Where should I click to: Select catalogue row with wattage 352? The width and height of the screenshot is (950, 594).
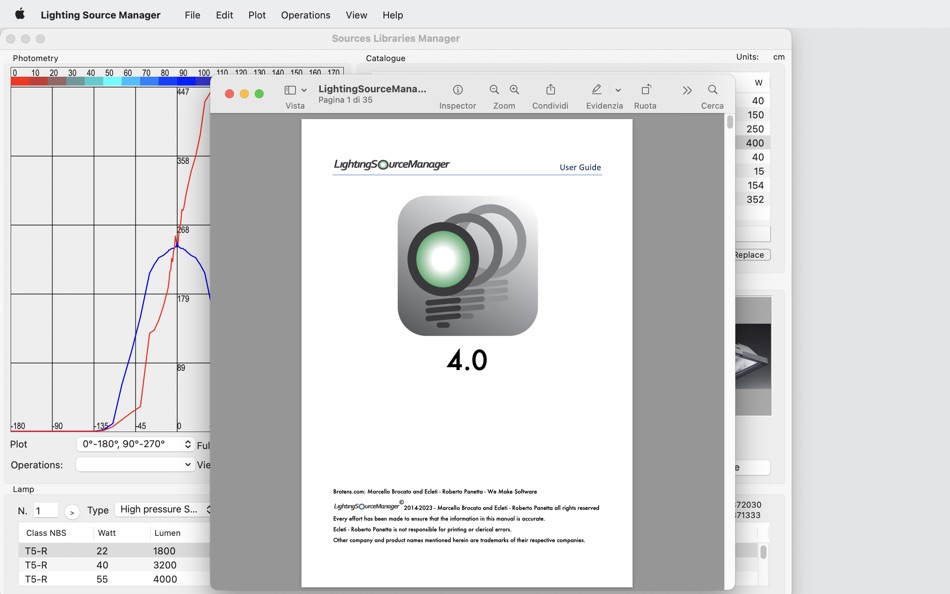752,199
